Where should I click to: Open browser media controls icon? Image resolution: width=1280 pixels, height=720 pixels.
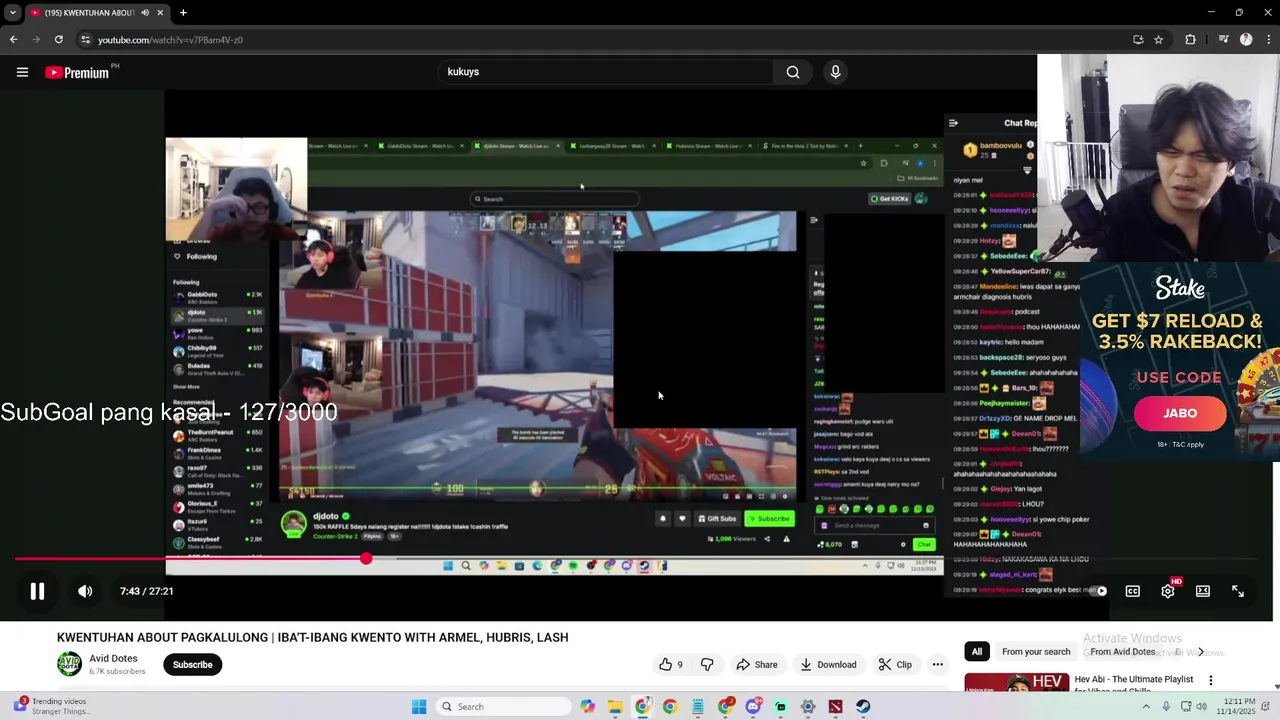click(x=1223, y=40)
